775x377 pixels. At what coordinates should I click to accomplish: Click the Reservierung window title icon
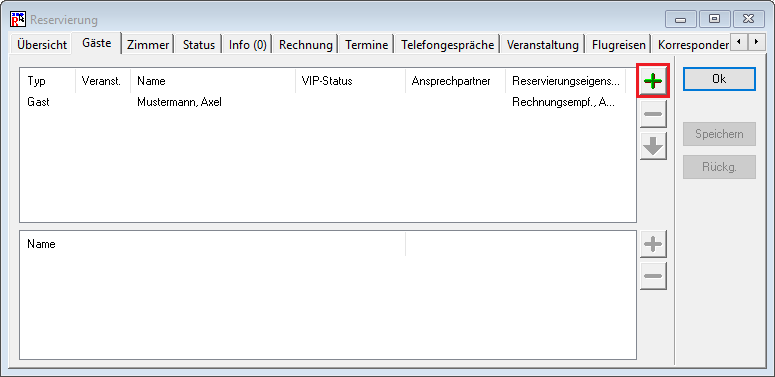(18, 19)
